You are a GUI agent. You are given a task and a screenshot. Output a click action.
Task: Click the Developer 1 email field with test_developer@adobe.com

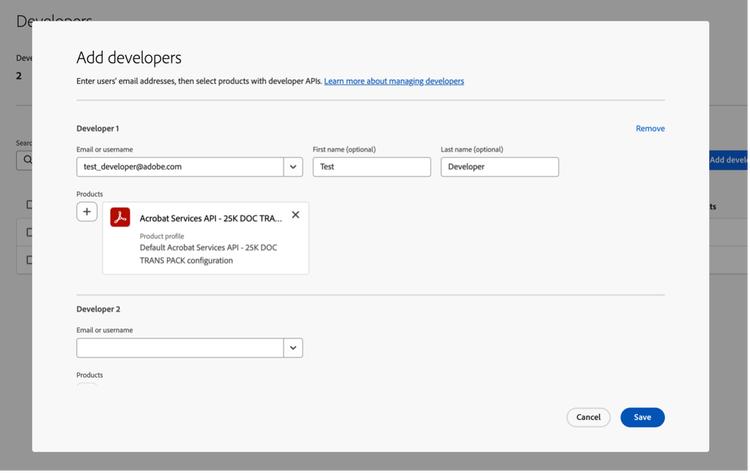pyautogui.click(x=180, y=167)
